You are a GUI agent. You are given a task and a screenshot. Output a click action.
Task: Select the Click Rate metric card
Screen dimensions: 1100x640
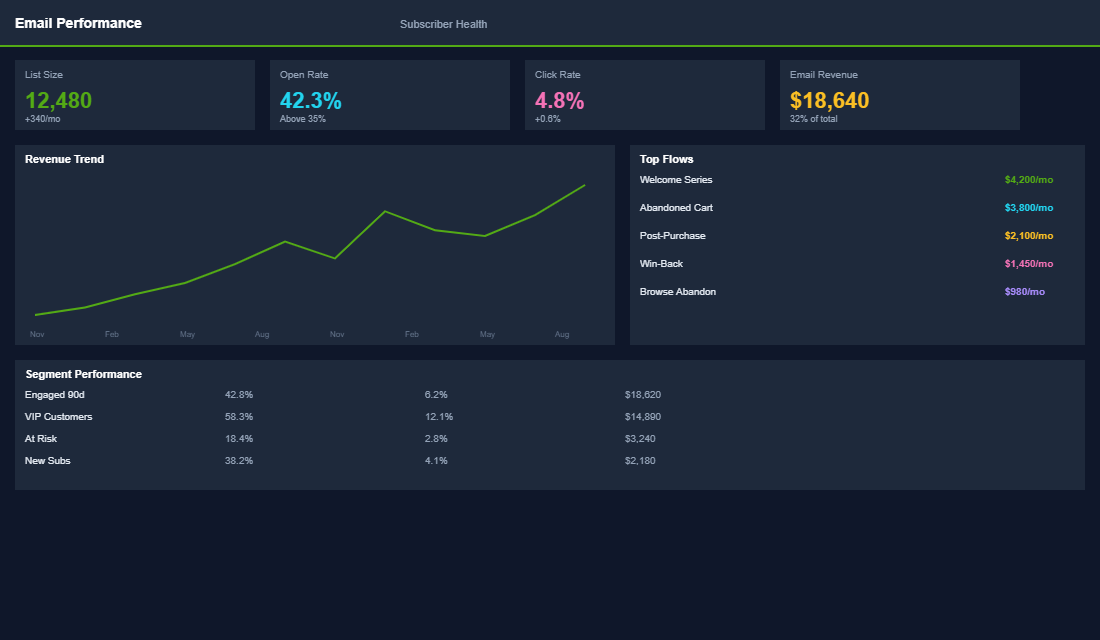click(645, 95)
